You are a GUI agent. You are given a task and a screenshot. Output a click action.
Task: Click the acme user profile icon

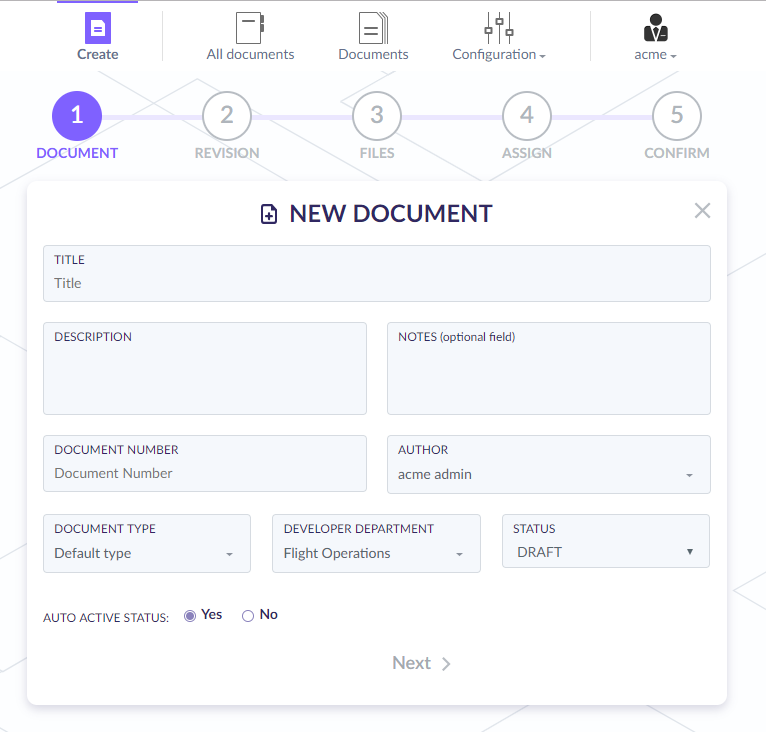tap(655, 28)
